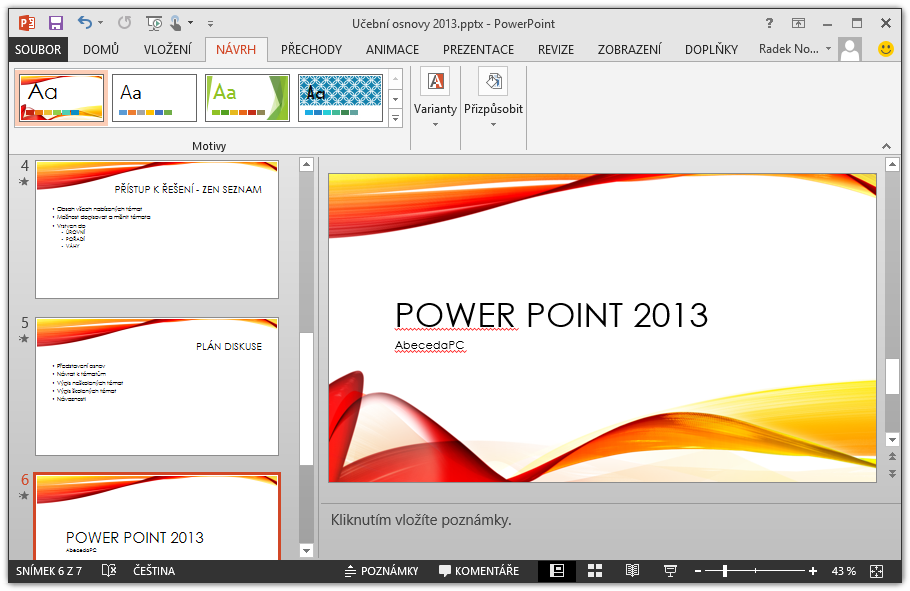The image size is (910, 591).
Task: Go to next slide using double-down arrow
Action: click(x=893, y=474)
